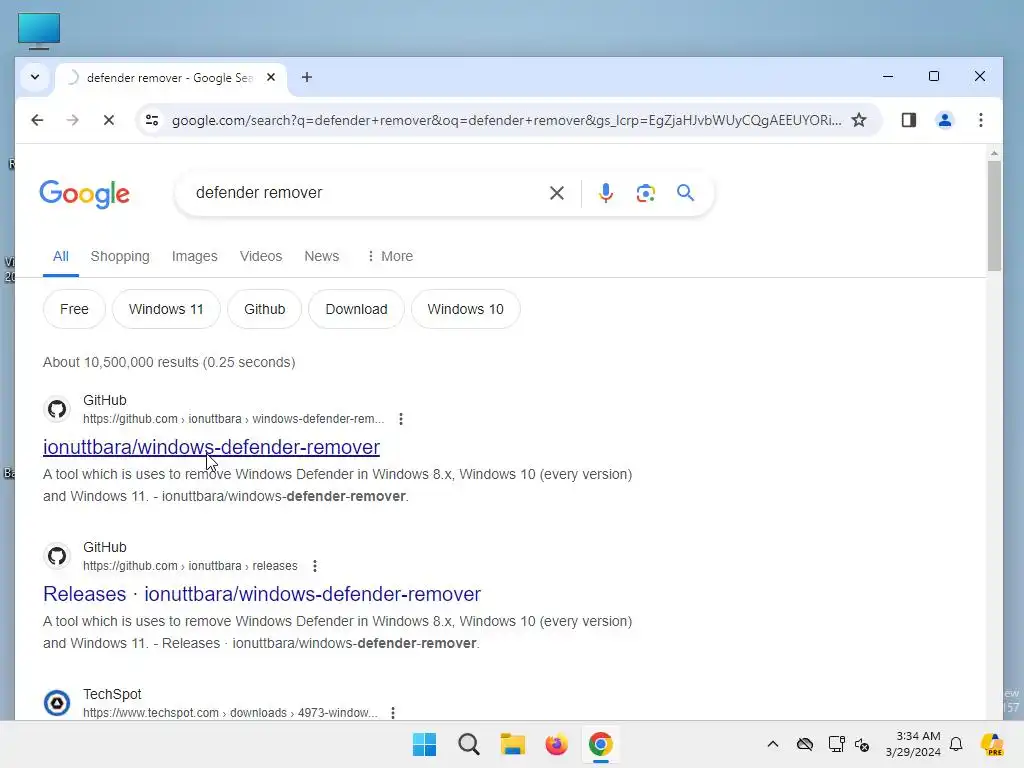Open options for TechSpot result
The width and height of the screenshot is (1024, 768).
pyautogui.click(x=392, y=712)
